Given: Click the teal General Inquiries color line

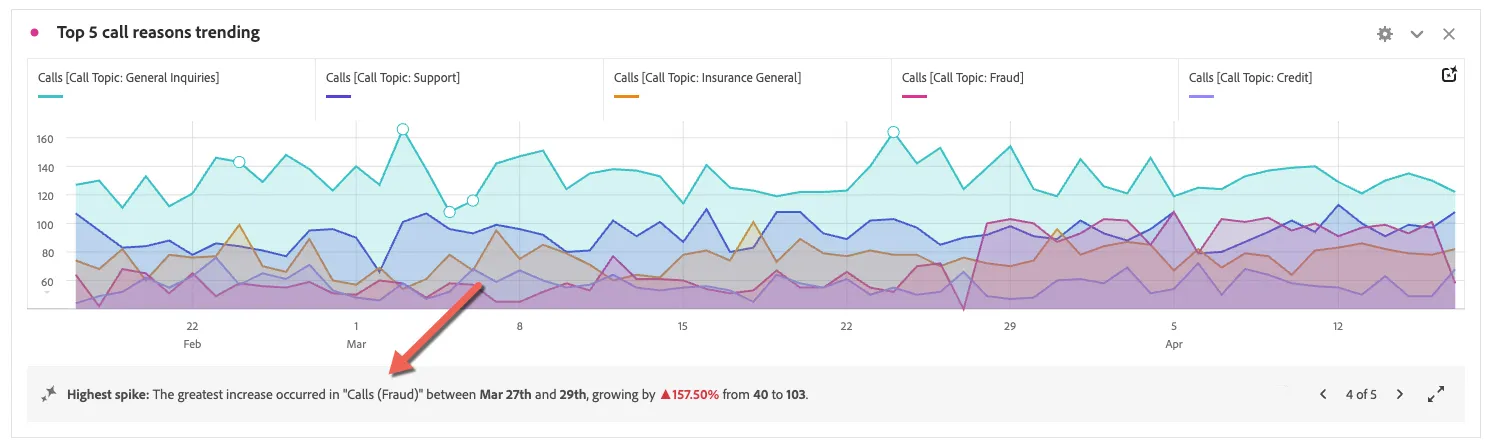Looking at the screenshot, I should pyautogui.click(x=51, y=96).
